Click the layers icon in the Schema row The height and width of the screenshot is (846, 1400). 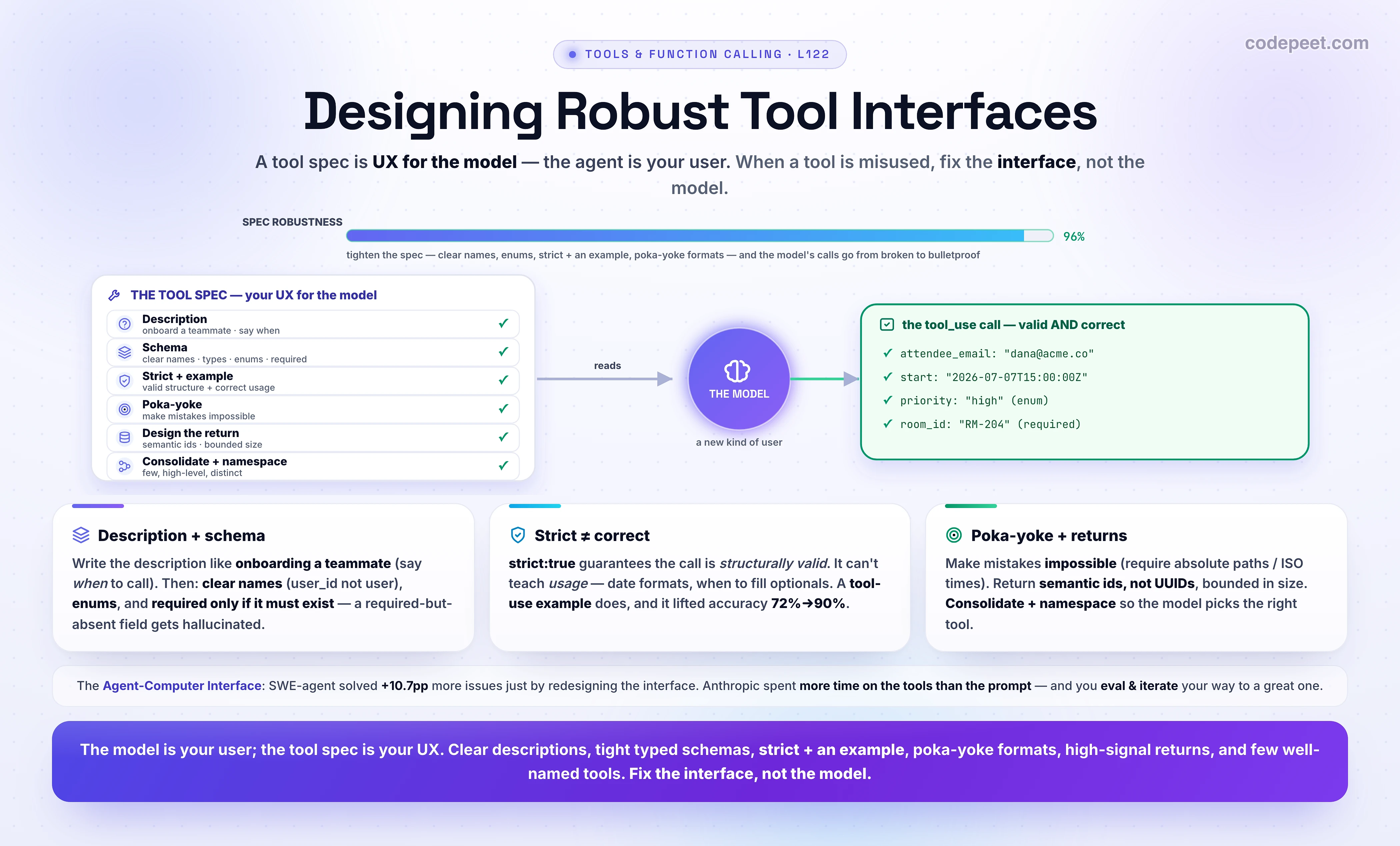tap(124, 352)
